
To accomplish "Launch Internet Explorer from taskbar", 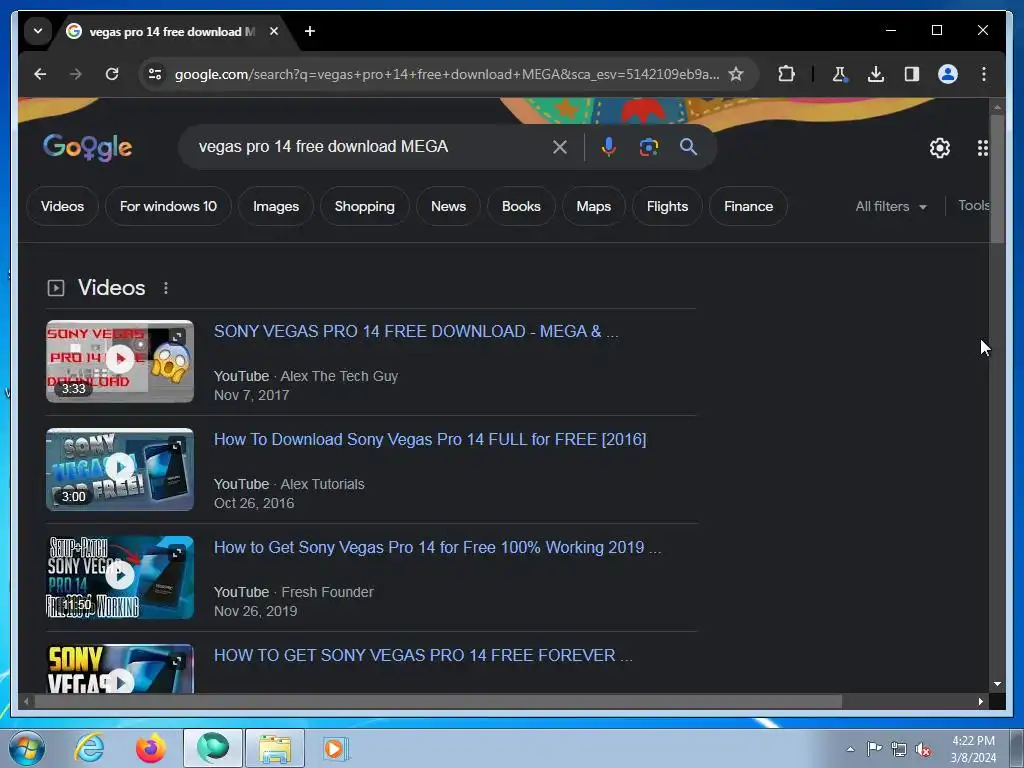I will [89, 748].
